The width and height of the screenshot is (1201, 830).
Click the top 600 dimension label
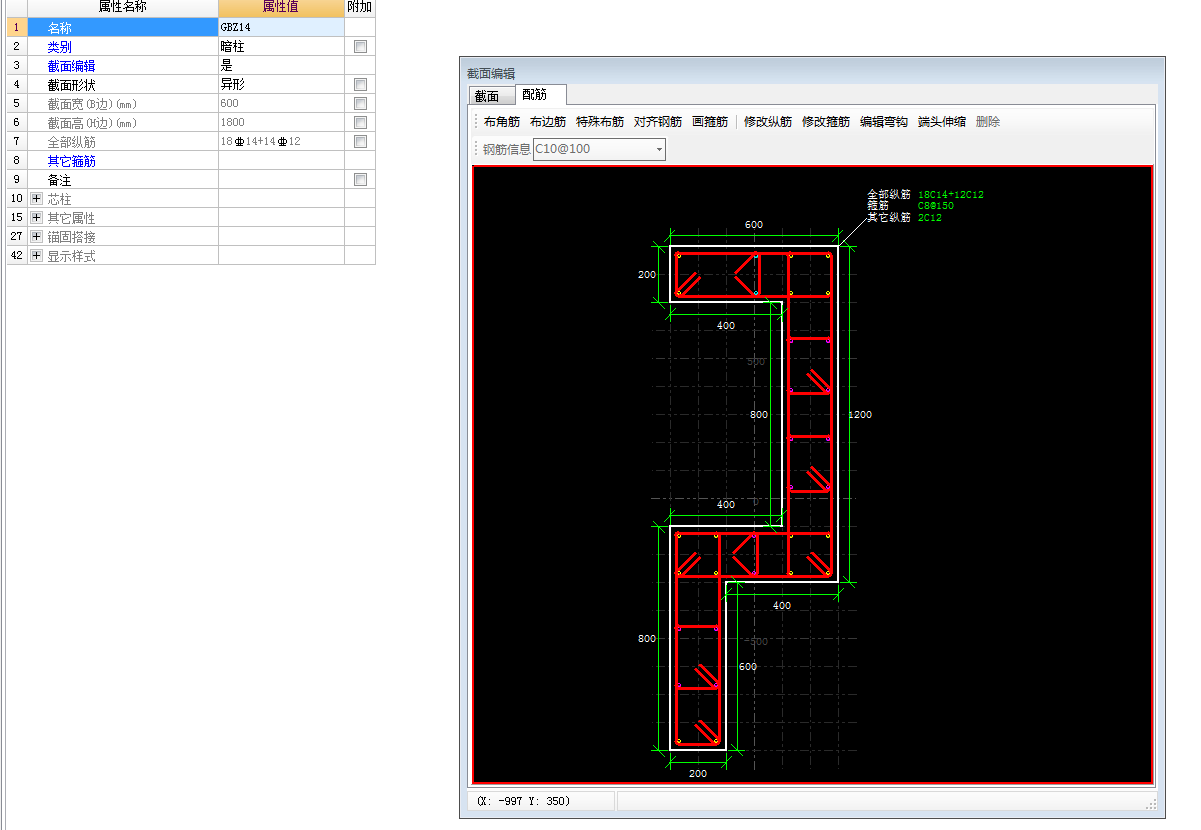754,225
